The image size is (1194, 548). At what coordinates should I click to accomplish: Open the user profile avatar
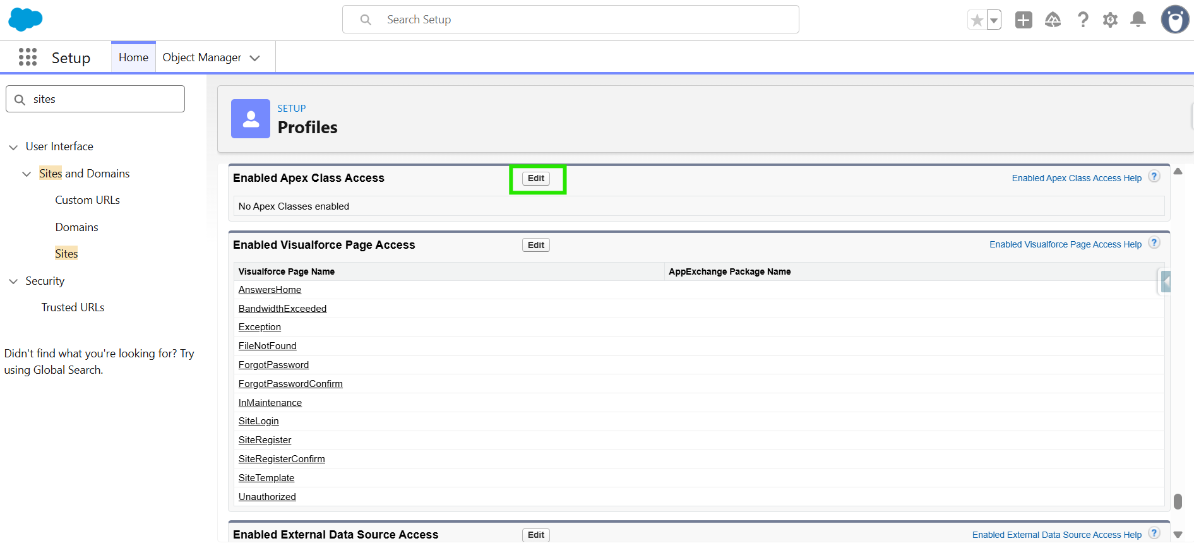[1174, 19]
